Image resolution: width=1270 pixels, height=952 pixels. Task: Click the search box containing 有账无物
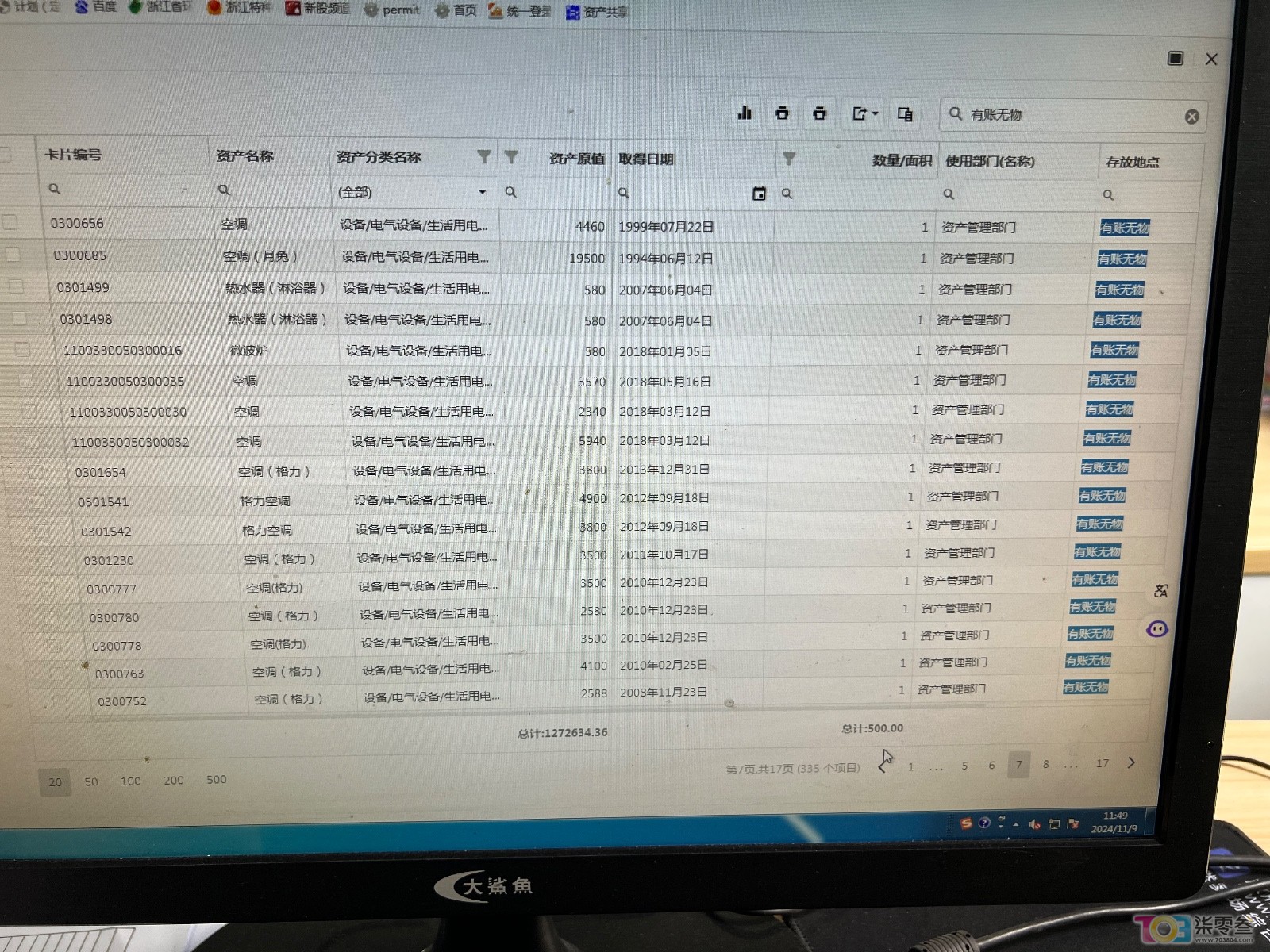point(1073,116)
